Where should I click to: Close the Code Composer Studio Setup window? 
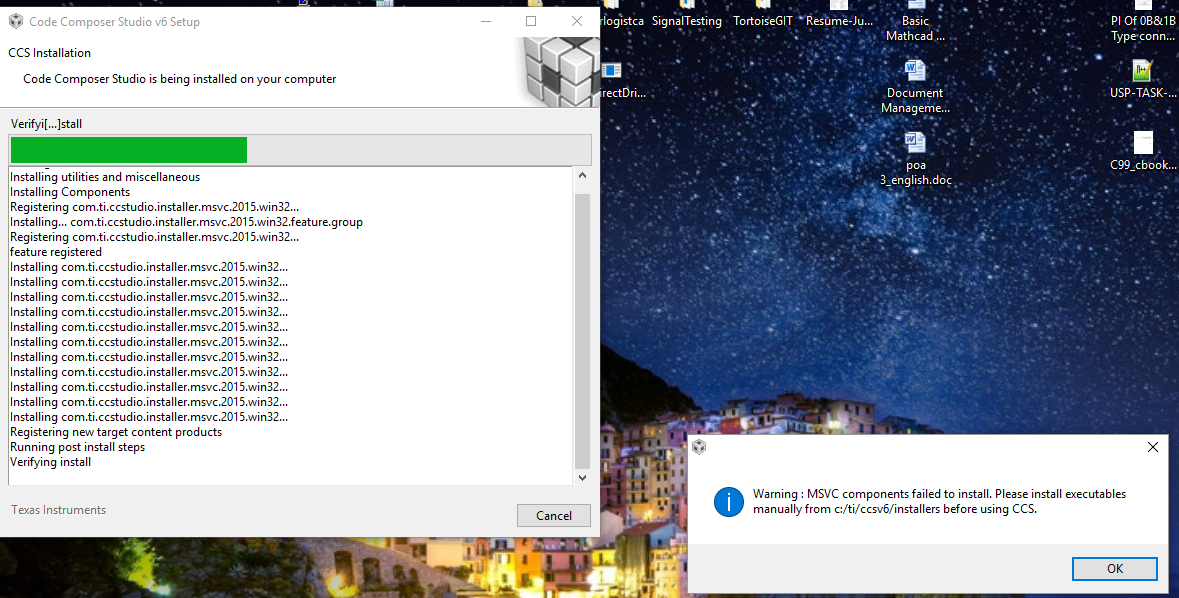(577, 21)
